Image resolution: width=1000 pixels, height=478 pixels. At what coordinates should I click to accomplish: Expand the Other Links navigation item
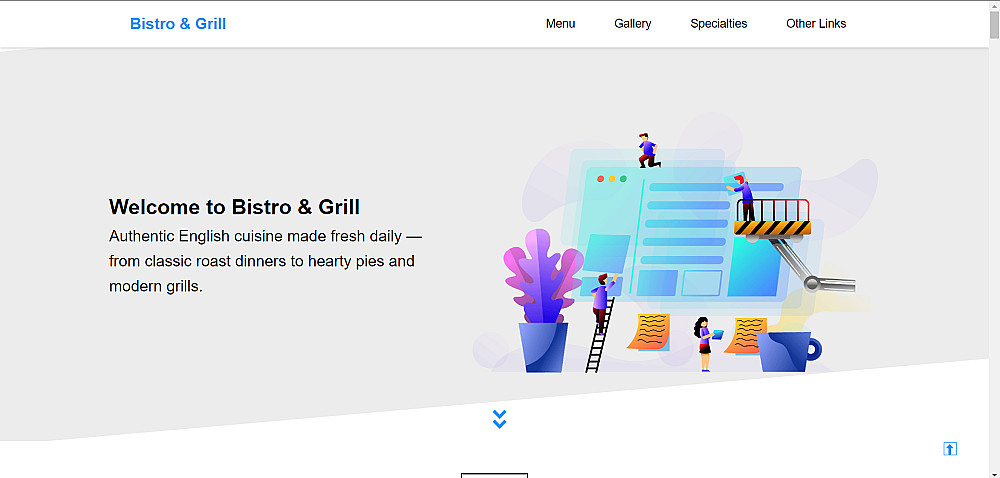(816, 24)
